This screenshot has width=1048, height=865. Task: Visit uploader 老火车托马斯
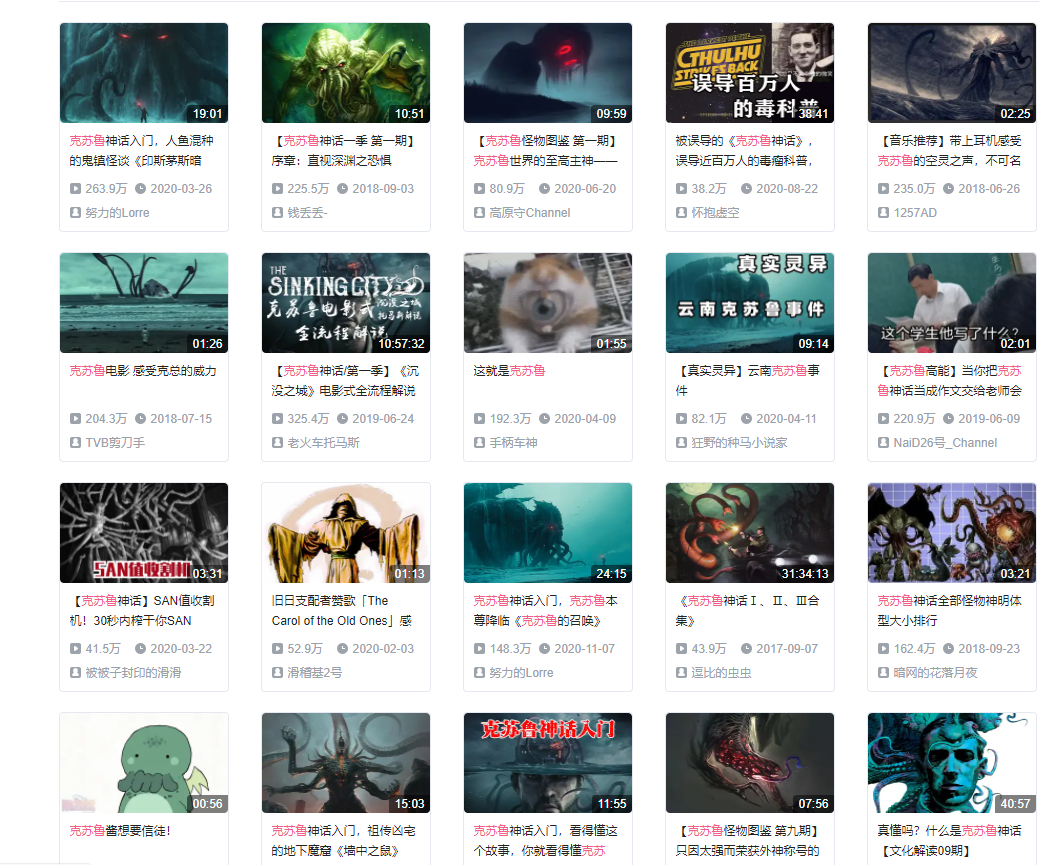tap(323, 443)
